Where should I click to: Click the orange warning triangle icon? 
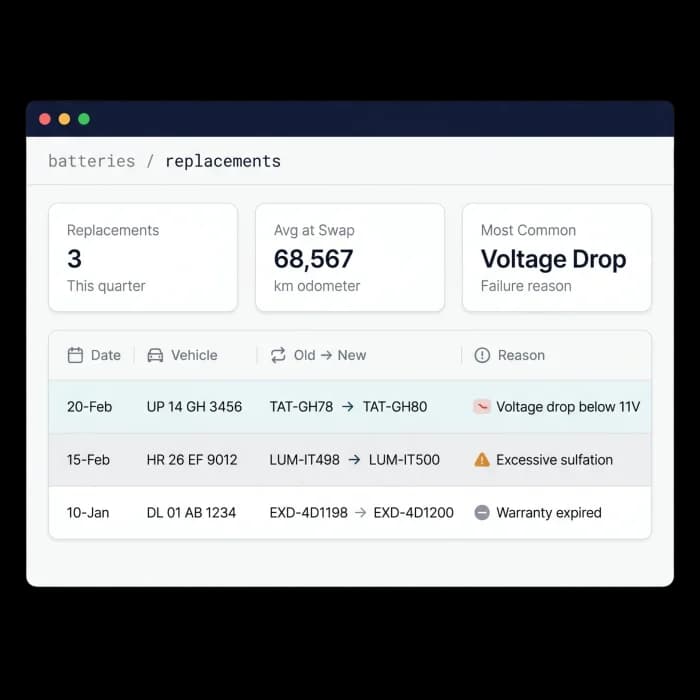coord(482,459)
